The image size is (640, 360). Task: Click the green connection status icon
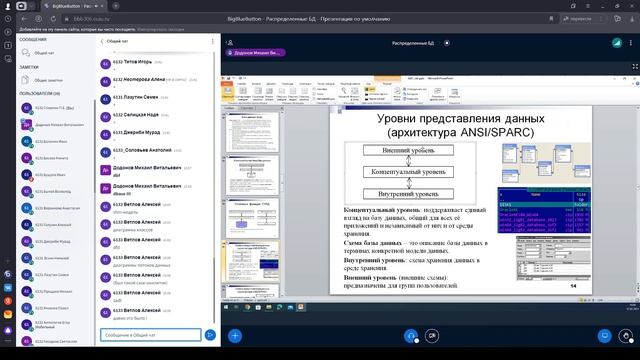click(617, 43)
